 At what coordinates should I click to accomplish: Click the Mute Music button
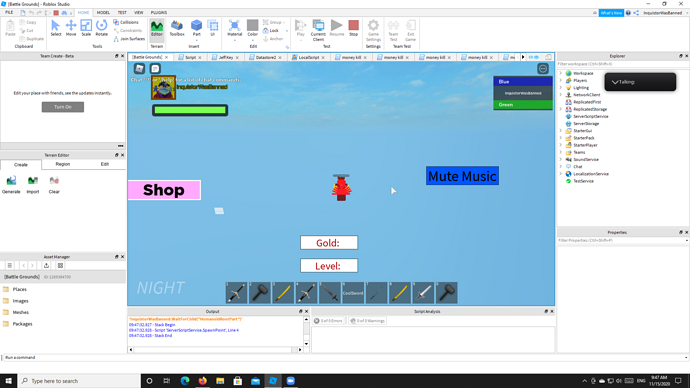click(x=462, y=176)
